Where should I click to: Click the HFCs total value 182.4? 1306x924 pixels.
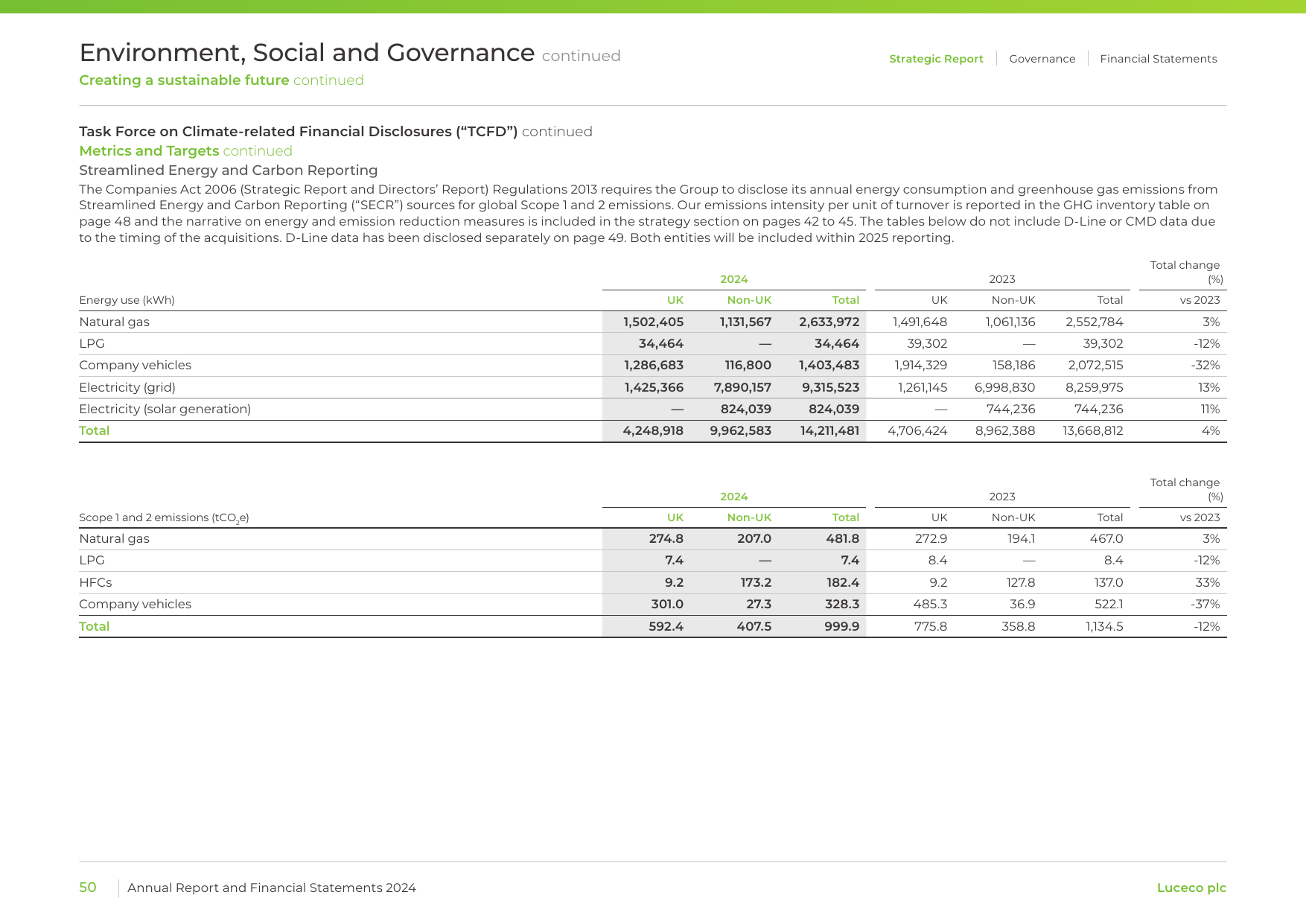842,582
